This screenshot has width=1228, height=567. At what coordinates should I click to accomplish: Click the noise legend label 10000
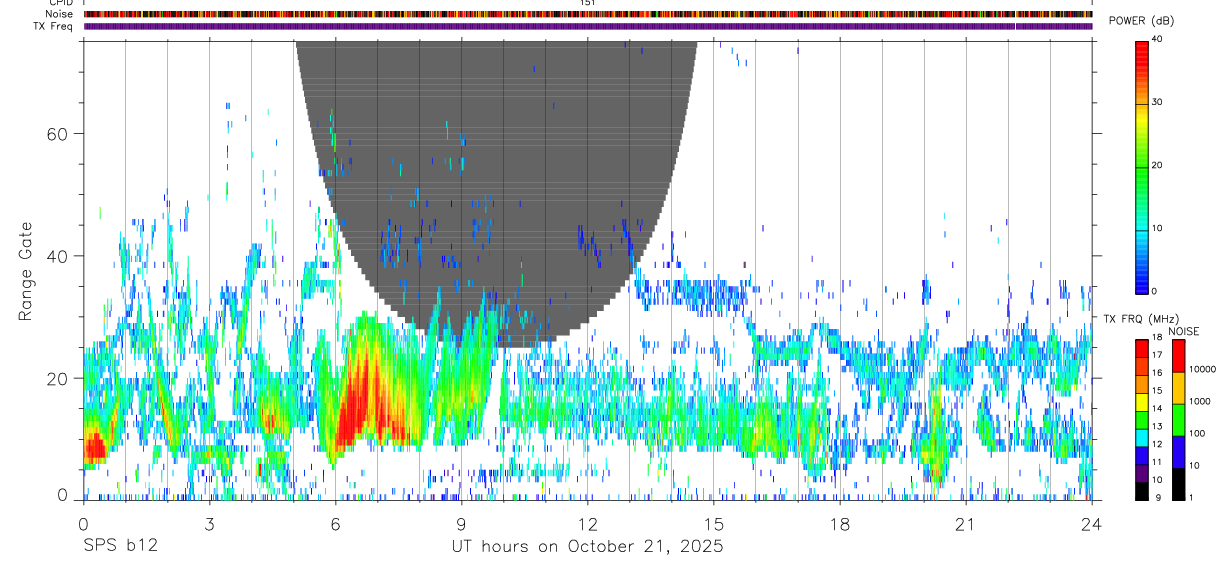click(1201, 369)
